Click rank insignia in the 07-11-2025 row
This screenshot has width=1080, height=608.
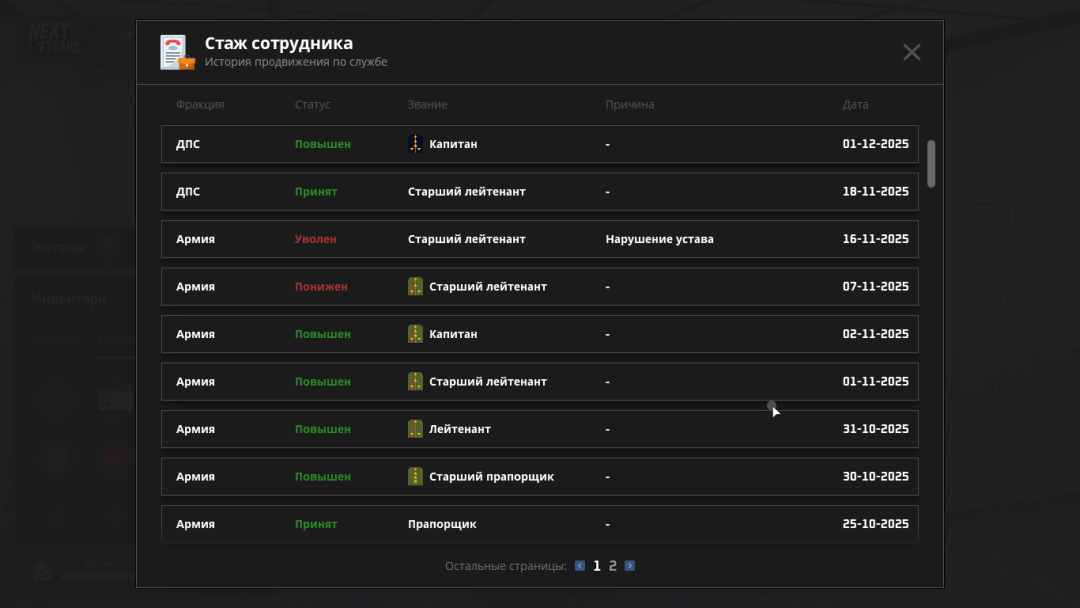pyautogui.click(x=416, y=287)
